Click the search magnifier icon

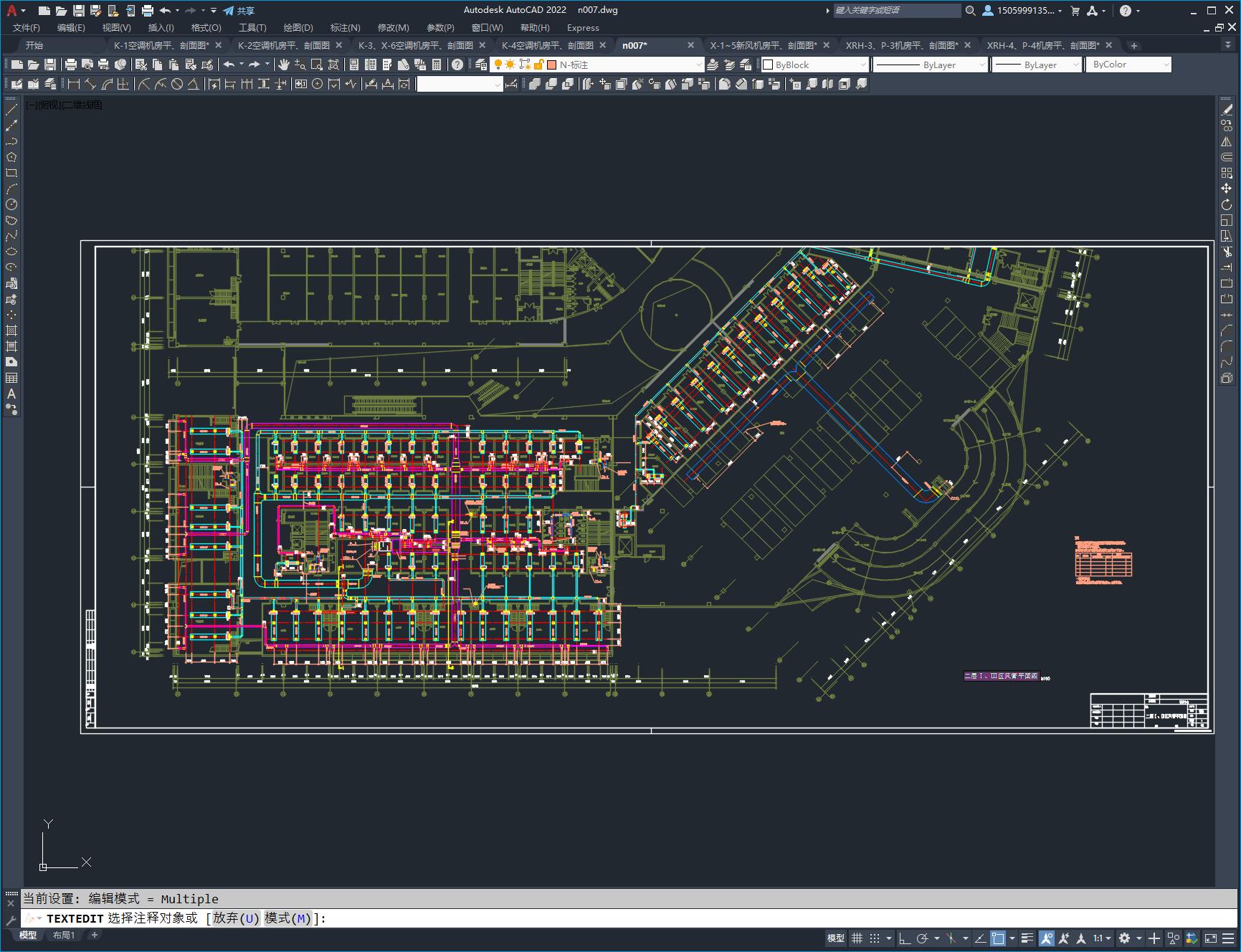click(970, 10)
